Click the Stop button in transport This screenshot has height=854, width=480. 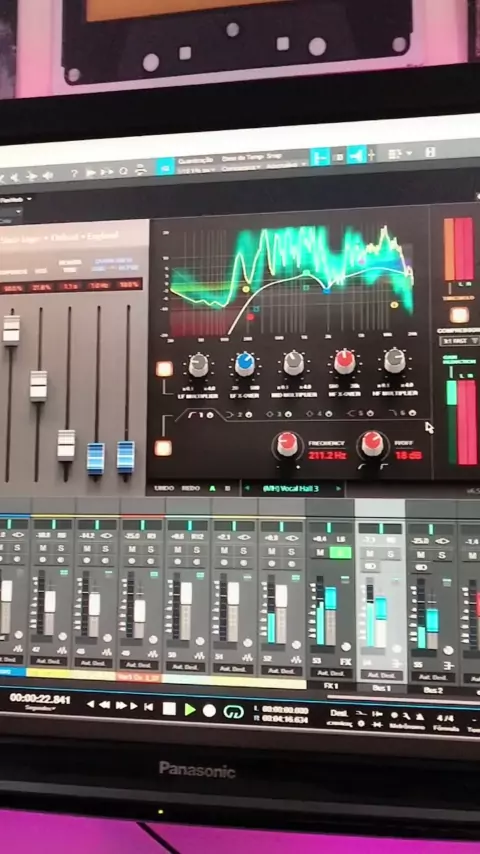pyautogui.click(x=169, y=709)
